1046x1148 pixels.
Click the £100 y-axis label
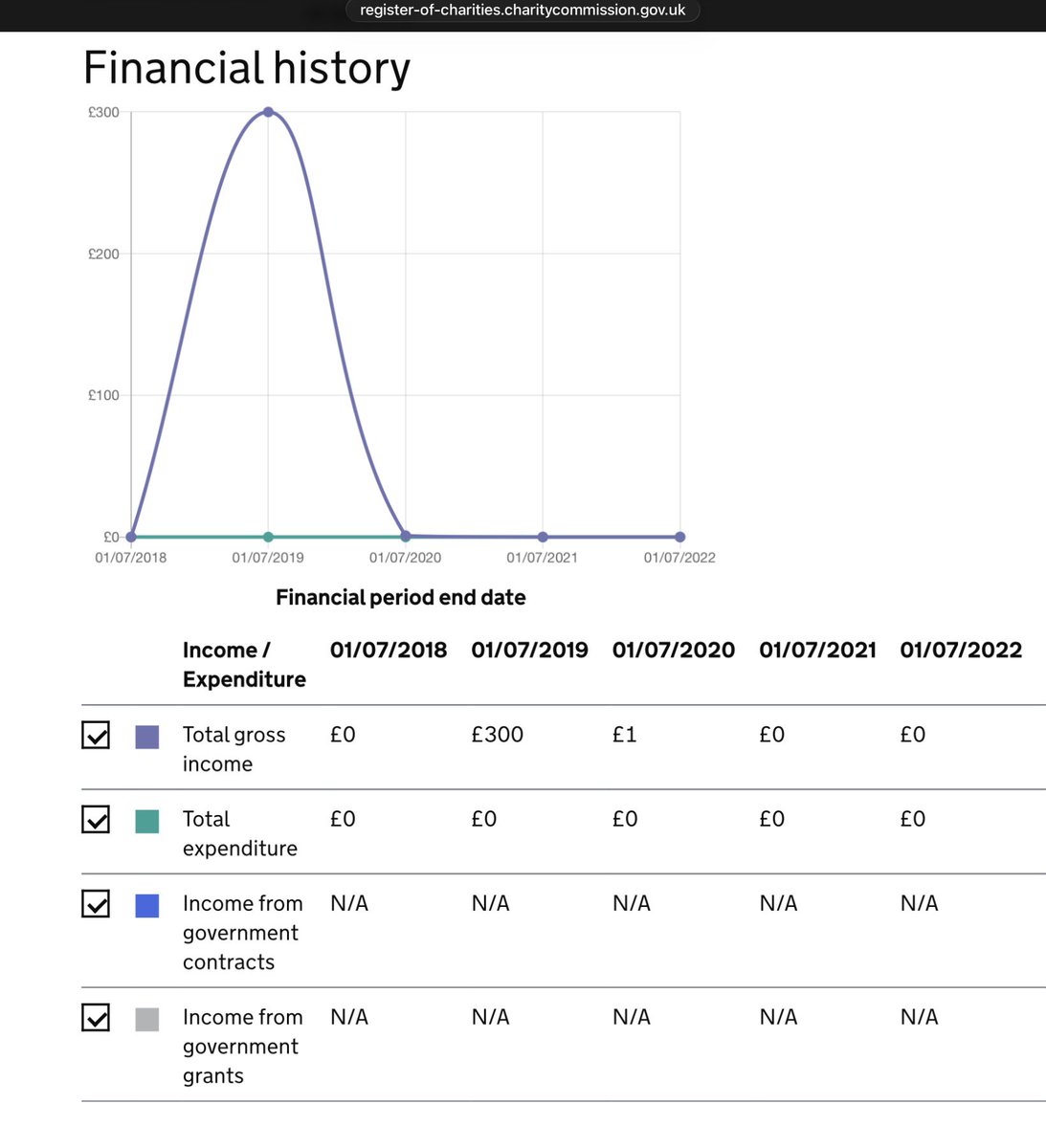tap(103, 395)
